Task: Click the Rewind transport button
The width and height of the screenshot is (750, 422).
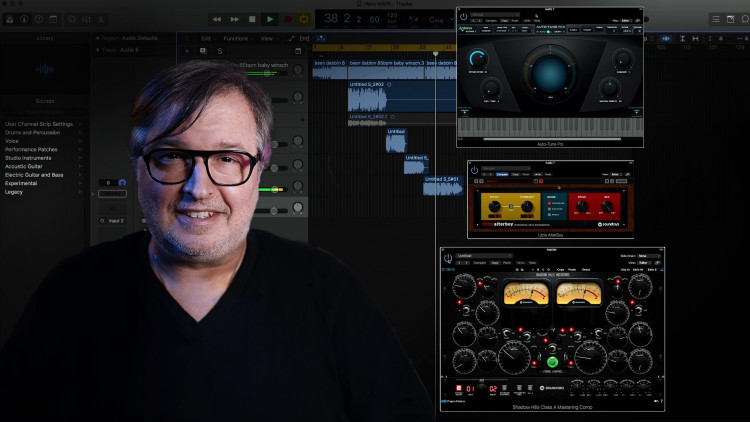Action: click(x=217, y=19)
